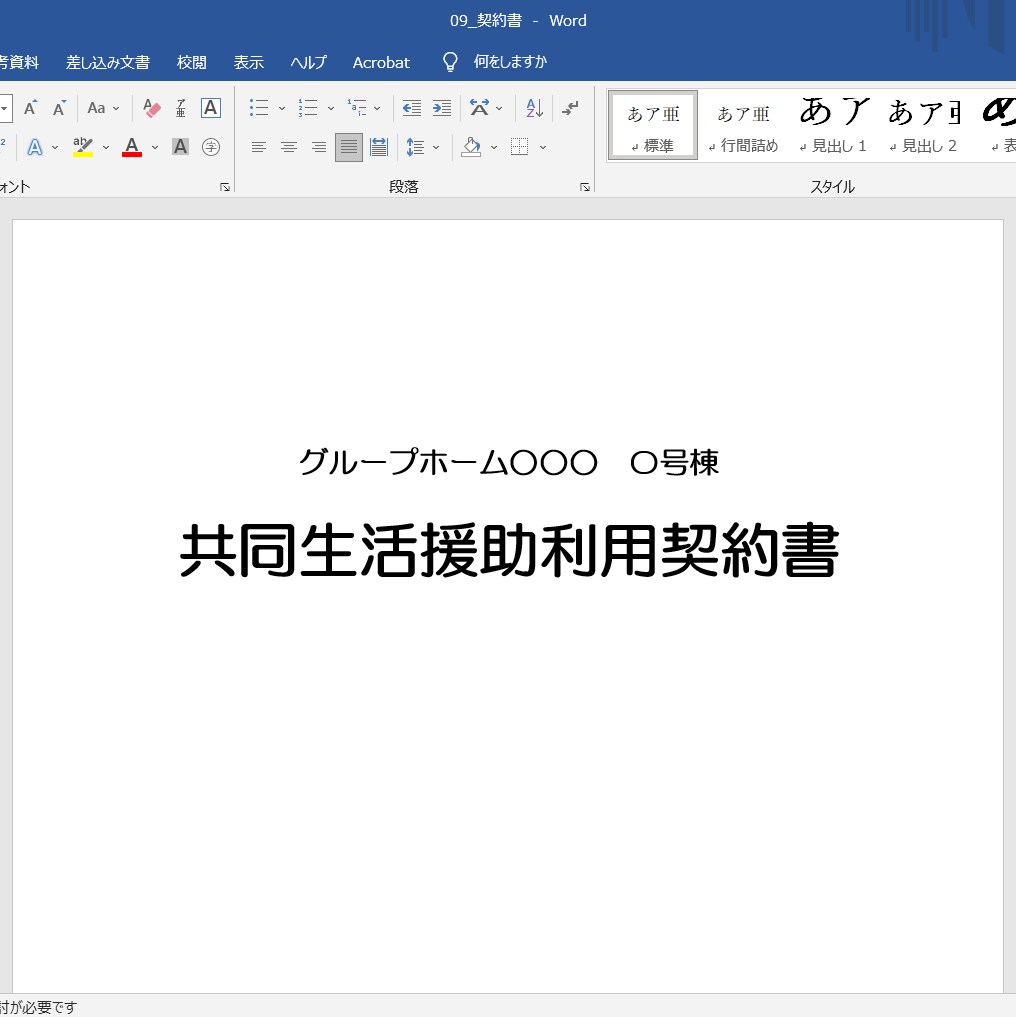The width and height of the screenshot is (1016, 1017).
Task: Open the Acrobat ribbon tab
Action: coord(381,62)
